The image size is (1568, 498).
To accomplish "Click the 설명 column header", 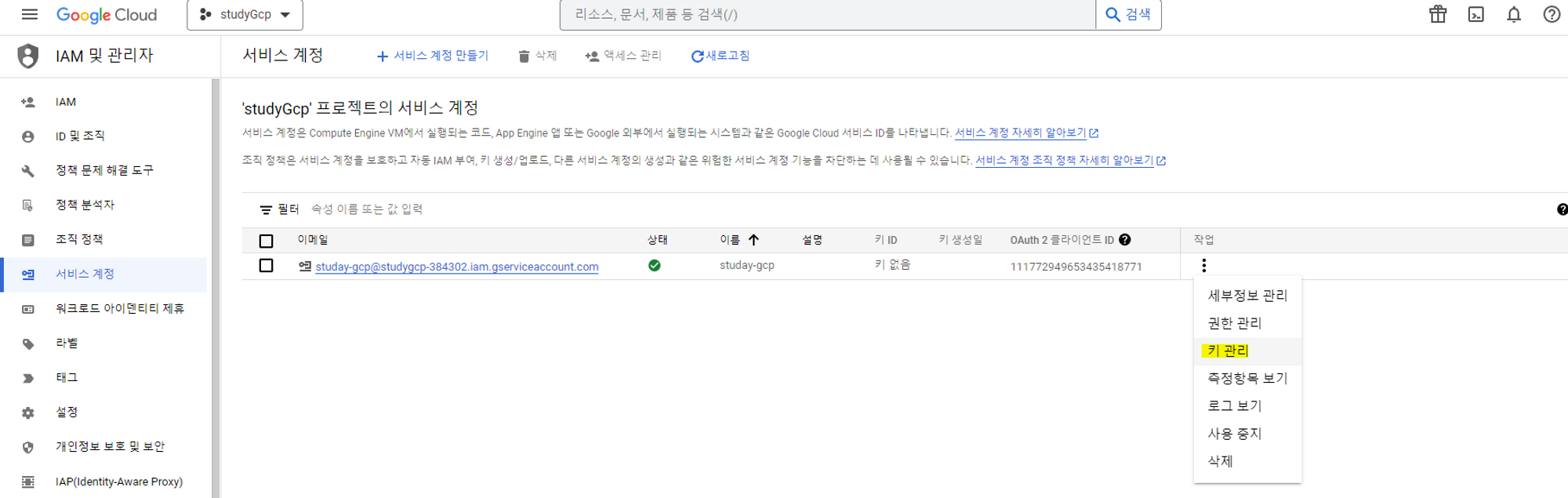I will 811,240.
